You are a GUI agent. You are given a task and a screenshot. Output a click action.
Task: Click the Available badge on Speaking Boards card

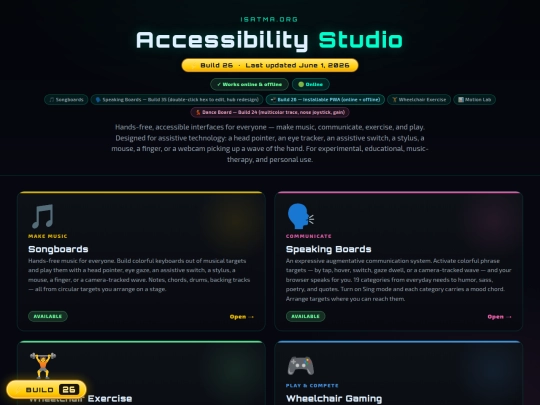pos(305,316)
